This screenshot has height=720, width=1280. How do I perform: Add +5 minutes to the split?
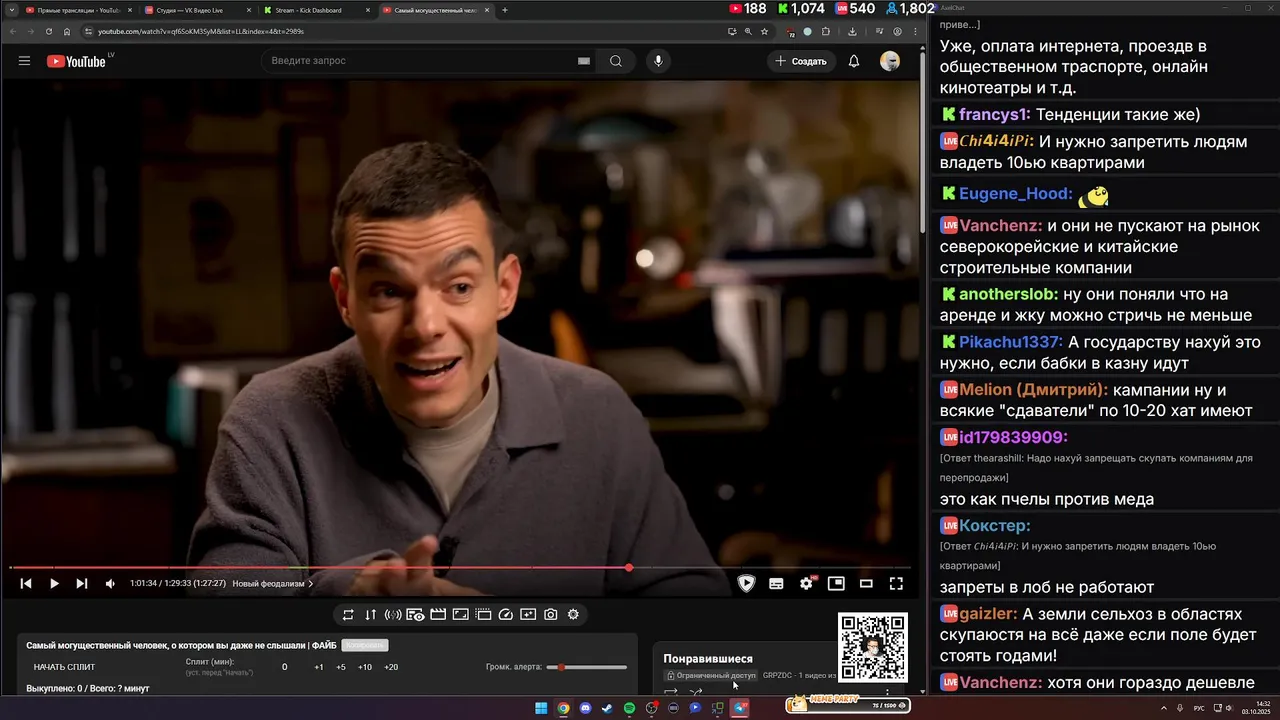pyautogui.click(x=341, y=667)
